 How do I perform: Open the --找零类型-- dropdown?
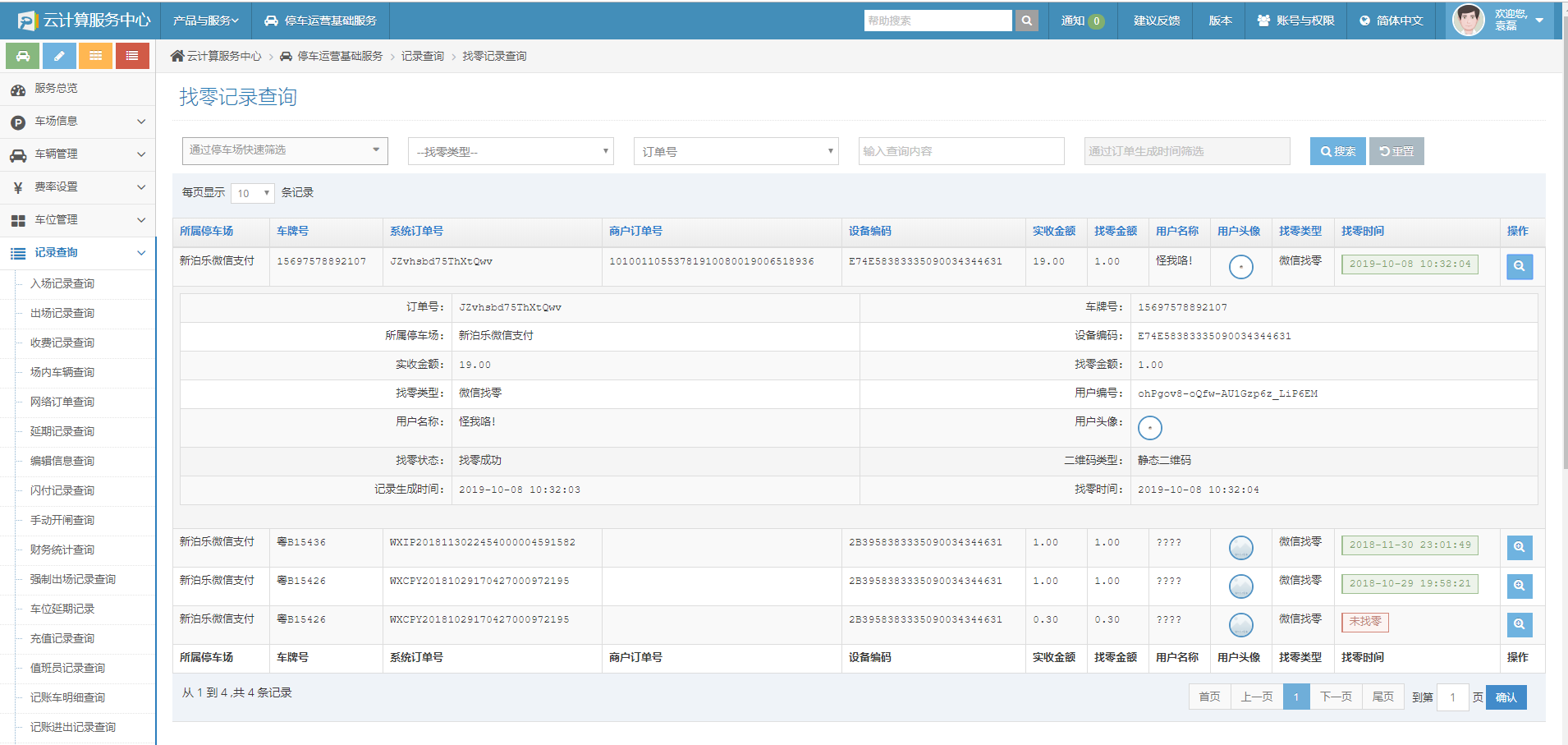pos(510,150)
